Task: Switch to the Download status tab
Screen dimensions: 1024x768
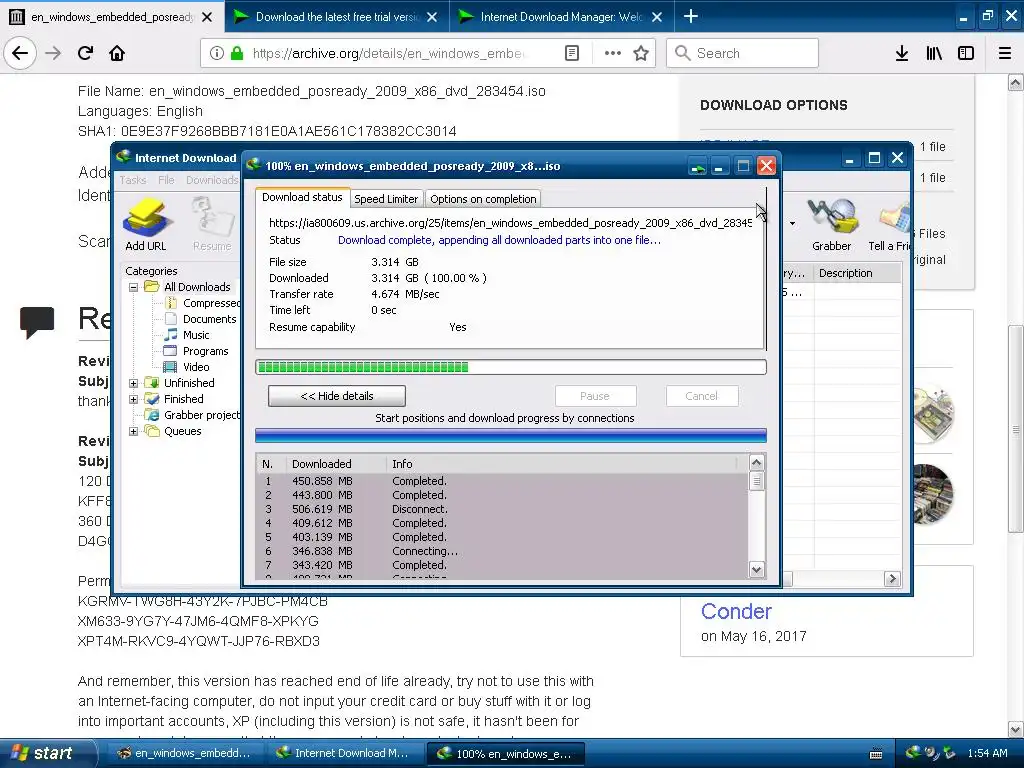Action: click(302, 197)
